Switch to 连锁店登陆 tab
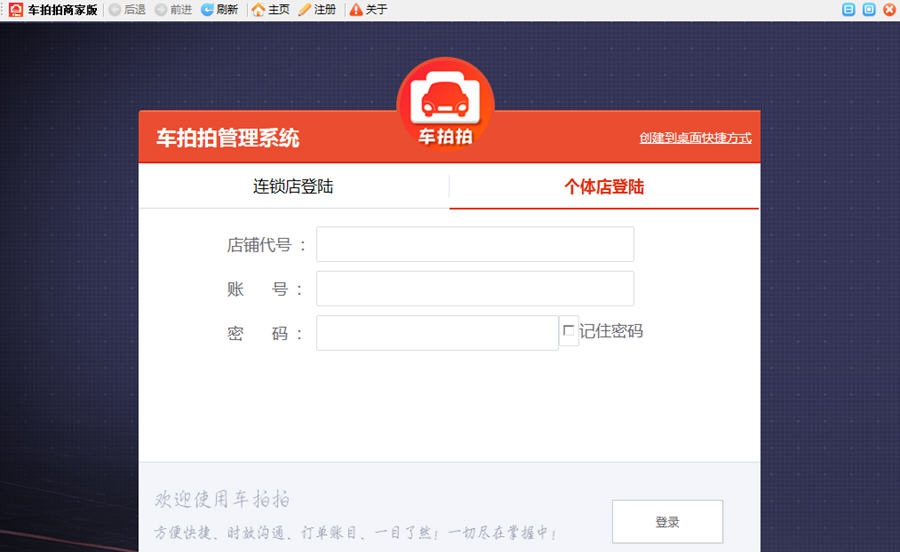 click(293, 186)
